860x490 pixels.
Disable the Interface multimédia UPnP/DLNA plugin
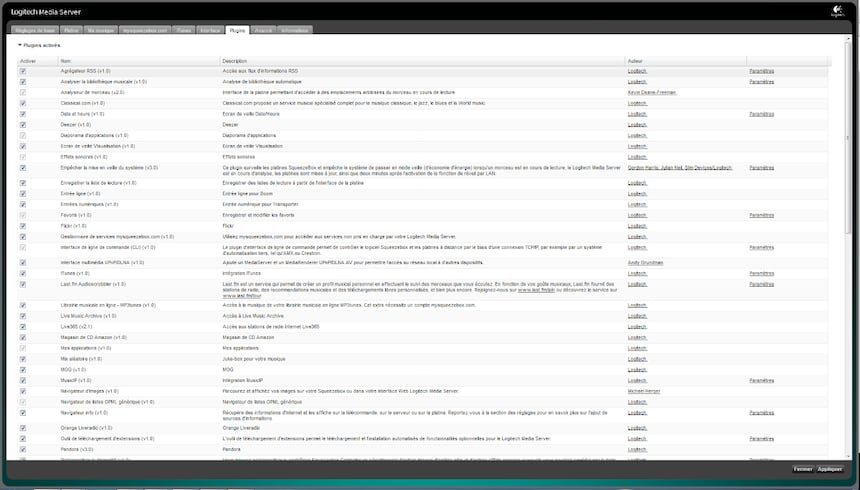[x=23, y=263]
